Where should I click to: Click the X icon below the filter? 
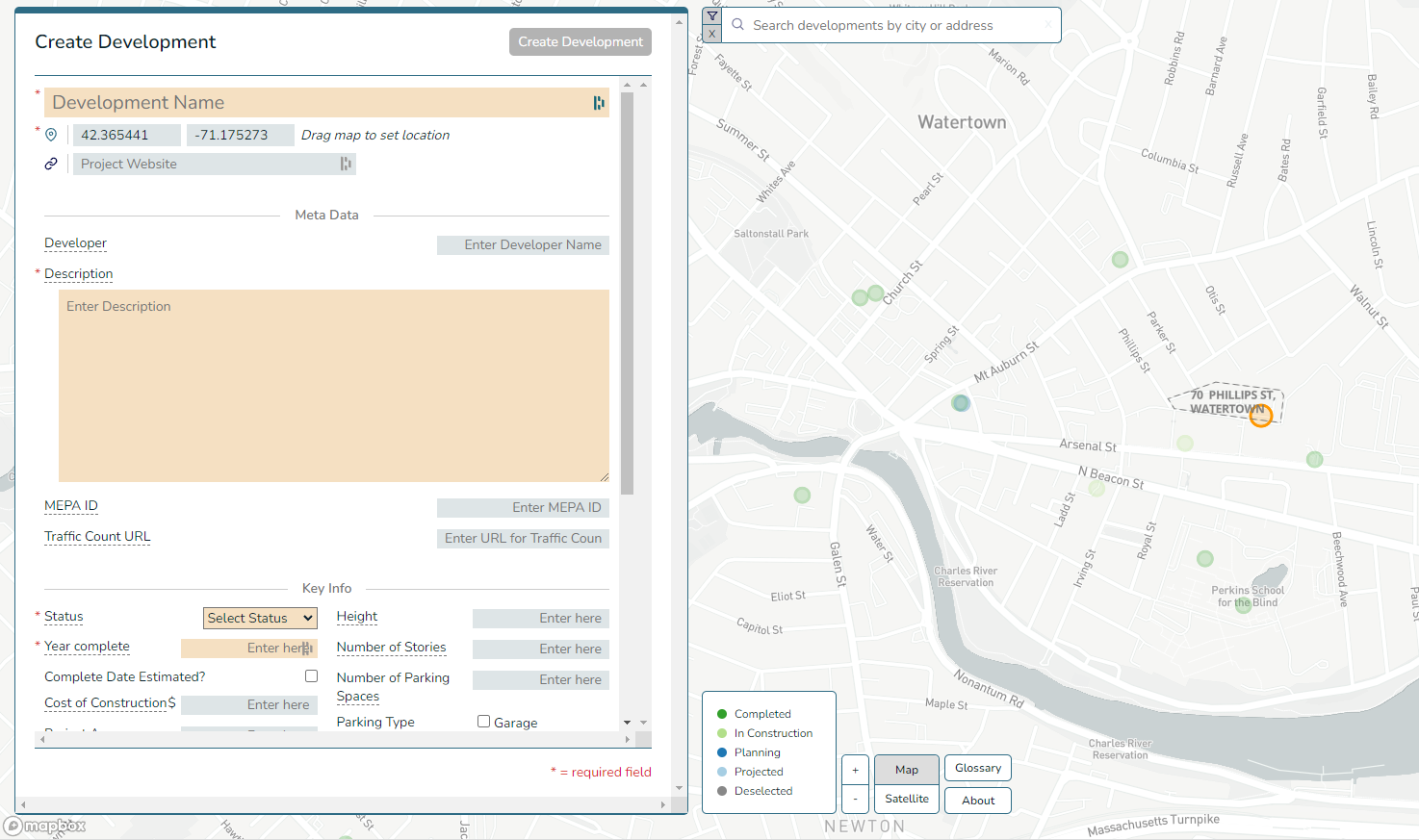click(711, 34)
